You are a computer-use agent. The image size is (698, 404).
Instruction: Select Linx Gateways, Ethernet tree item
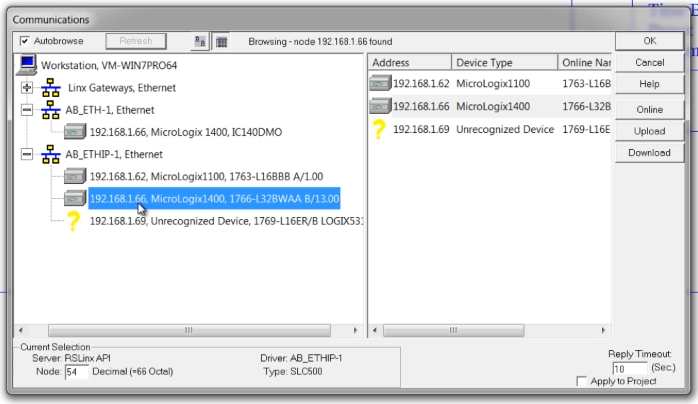pos(122,88)
